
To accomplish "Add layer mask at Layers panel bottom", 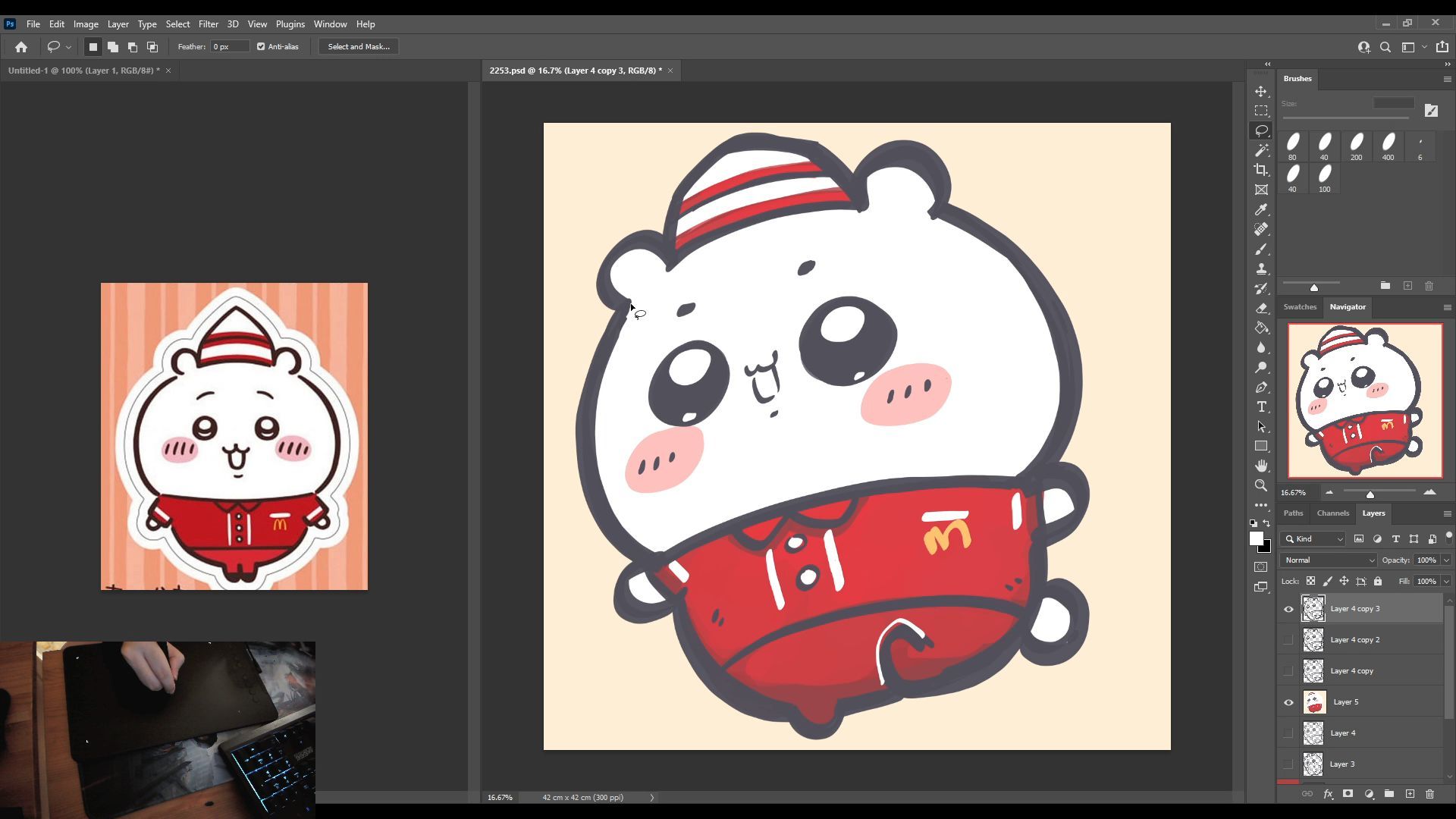I will (1348, 794).
